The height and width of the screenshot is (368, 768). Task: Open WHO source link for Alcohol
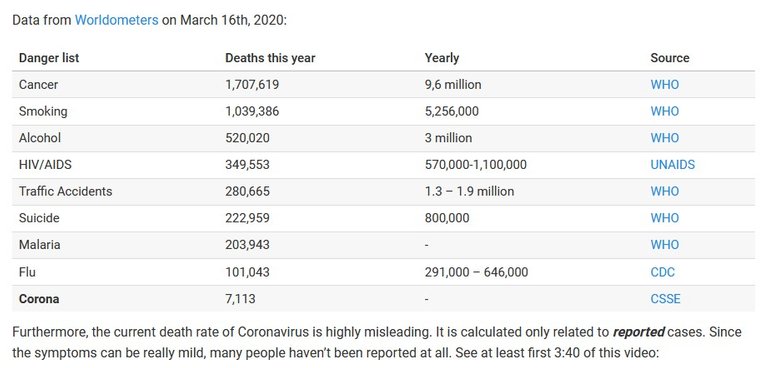point(665,138)
